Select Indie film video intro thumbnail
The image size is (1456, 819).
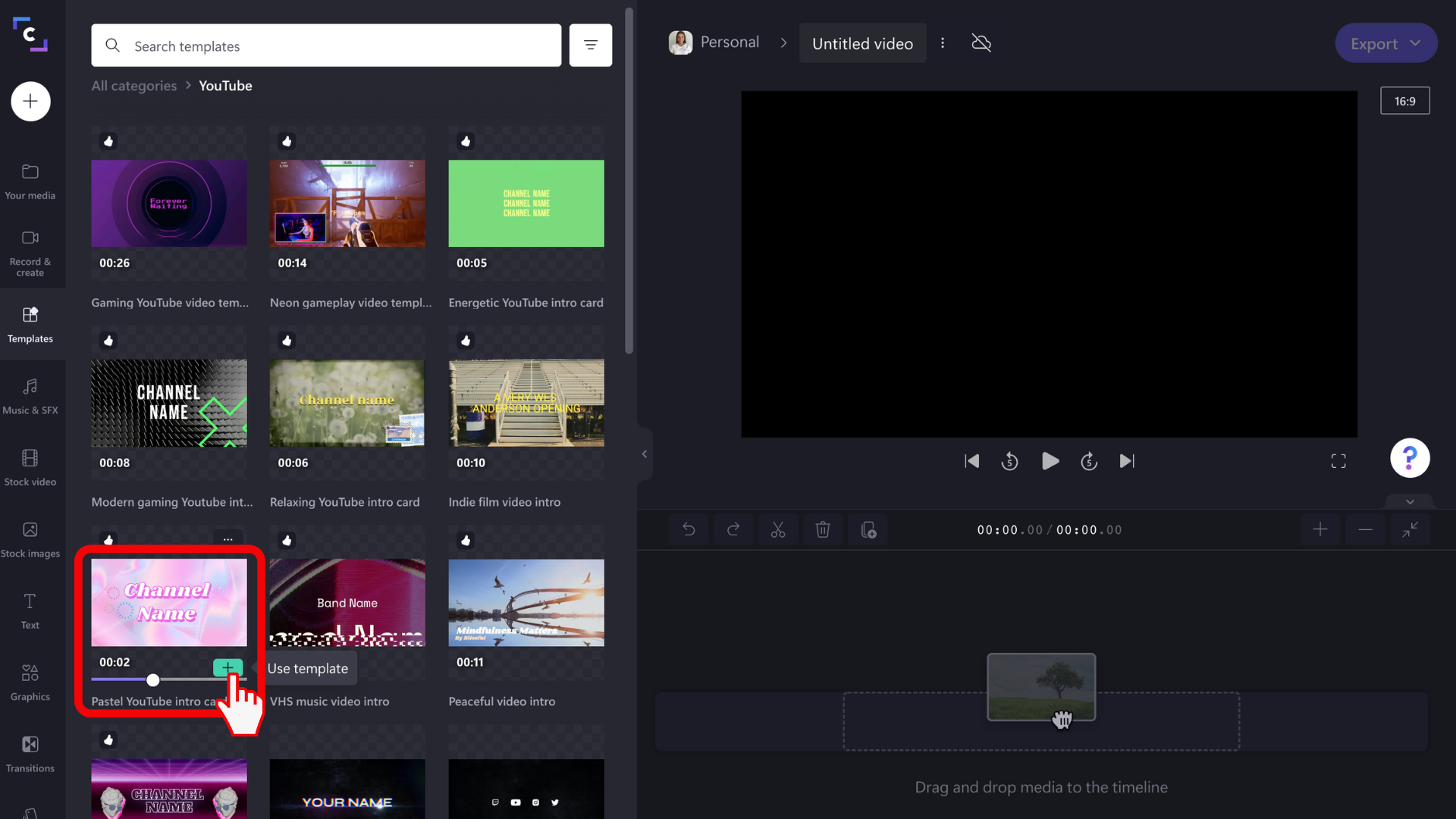coord(526,403)
